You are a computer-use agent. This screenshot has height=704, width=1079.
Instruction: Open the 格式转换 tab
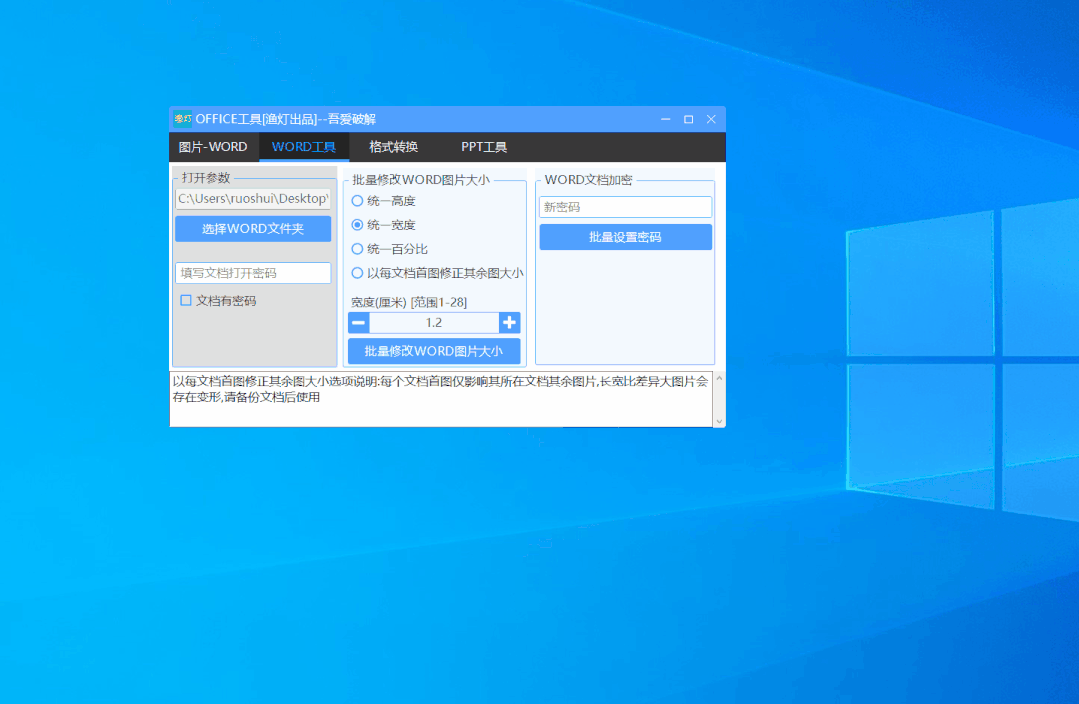click(393, 147)
